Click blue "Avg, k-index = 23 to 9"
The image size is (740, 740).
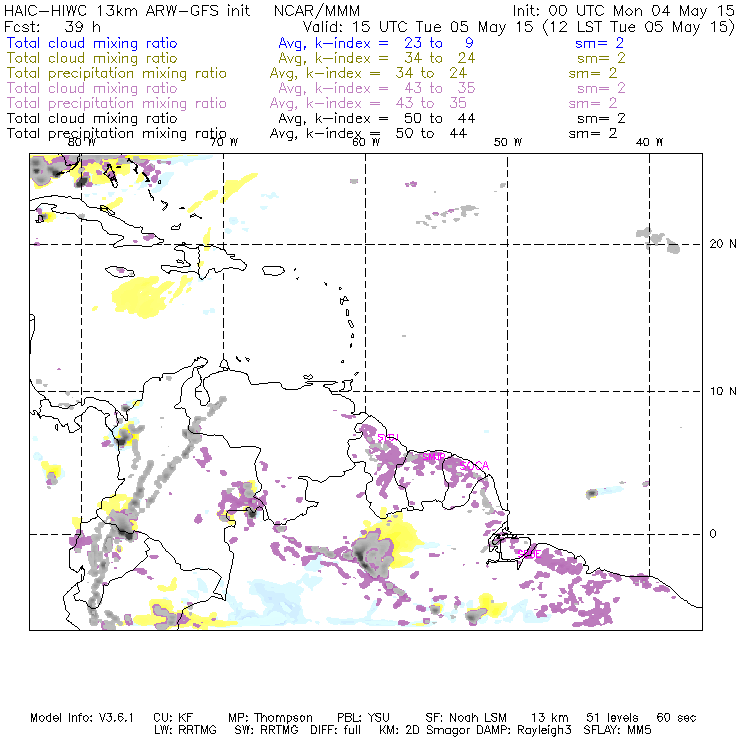point(376,43)
